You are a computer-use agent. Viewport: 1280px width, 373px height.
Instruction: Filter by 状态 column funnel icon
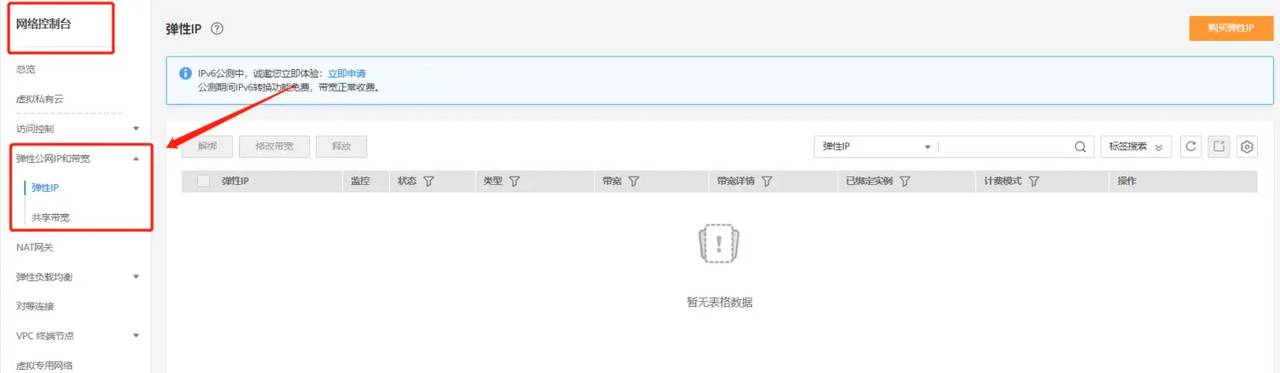point(429,182)
